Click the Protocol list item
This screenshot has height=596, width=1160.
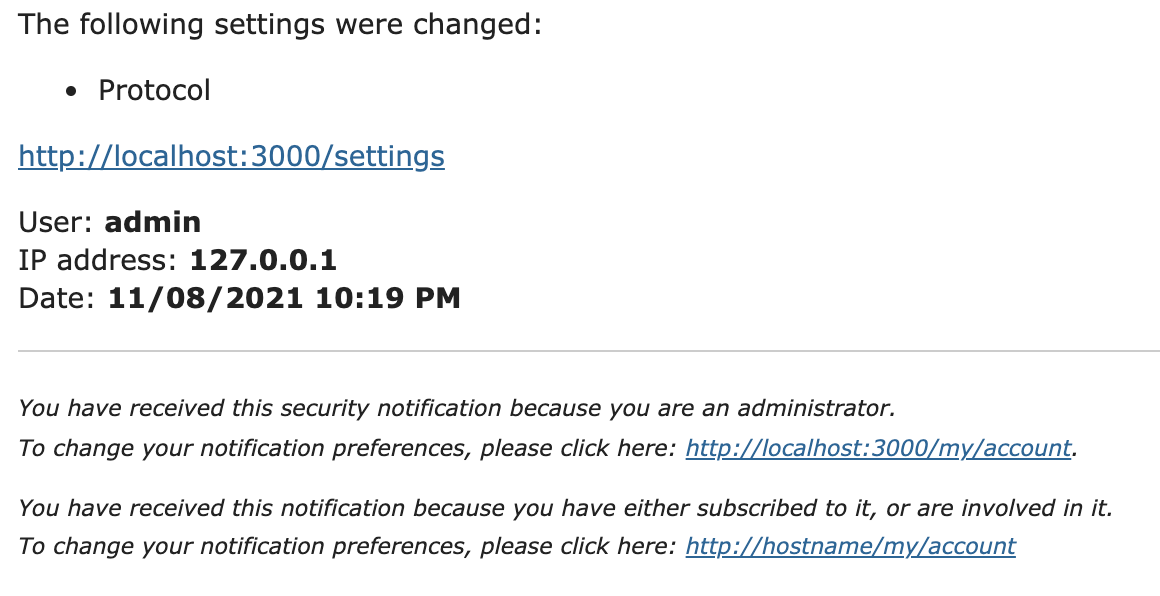pos(155,90)
